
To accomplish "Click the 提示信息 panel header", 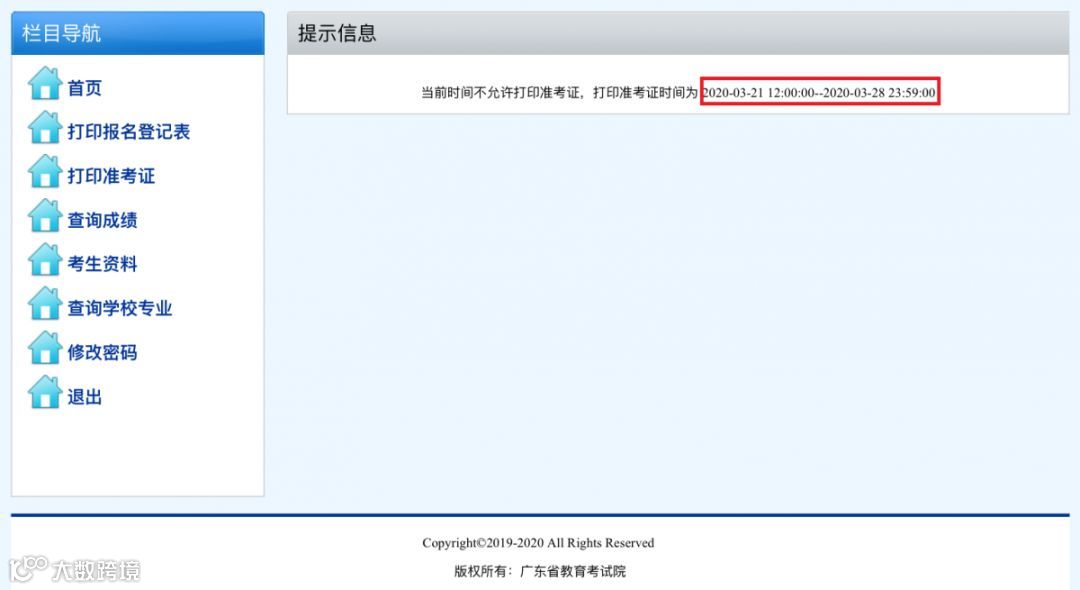I will click(678, 33).
